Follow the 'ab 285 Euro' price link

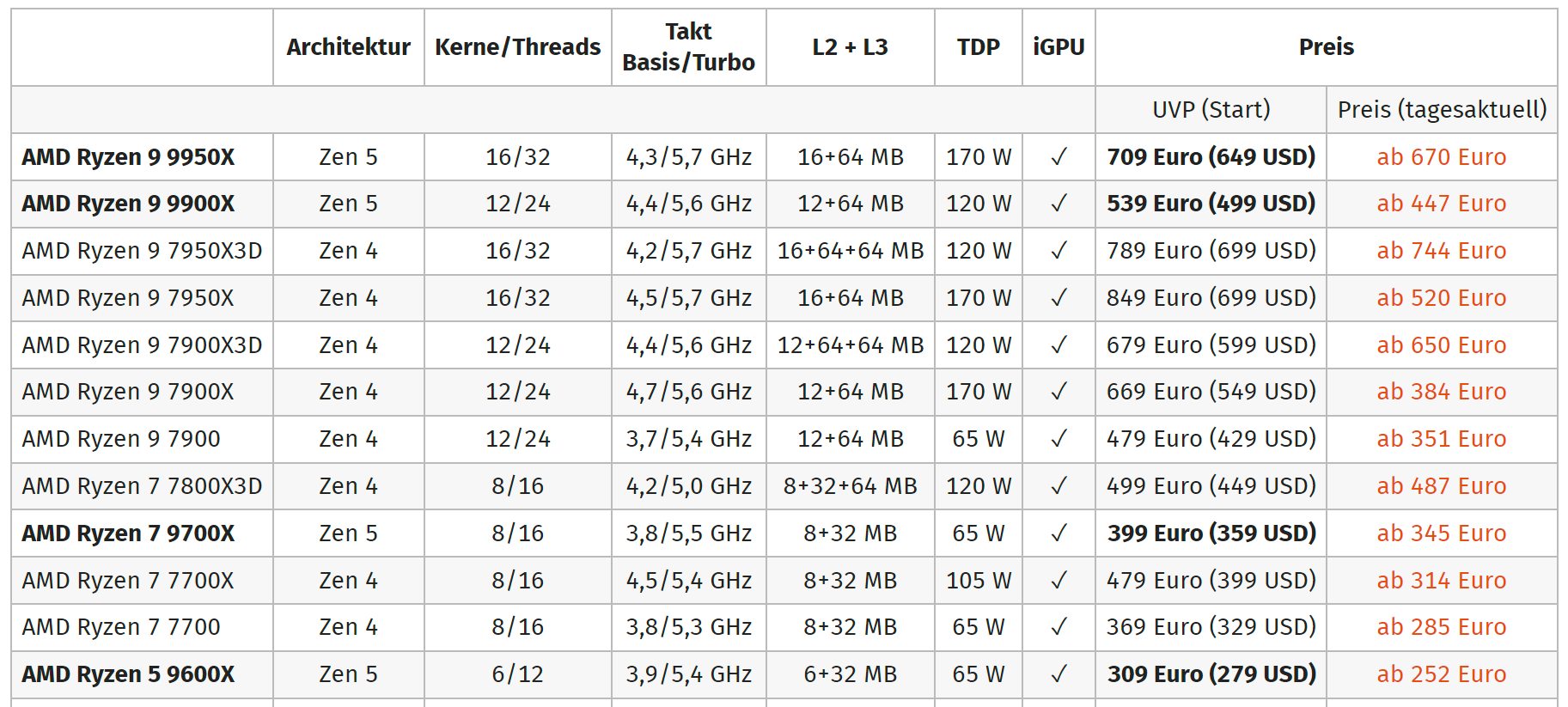[1441, 627]
